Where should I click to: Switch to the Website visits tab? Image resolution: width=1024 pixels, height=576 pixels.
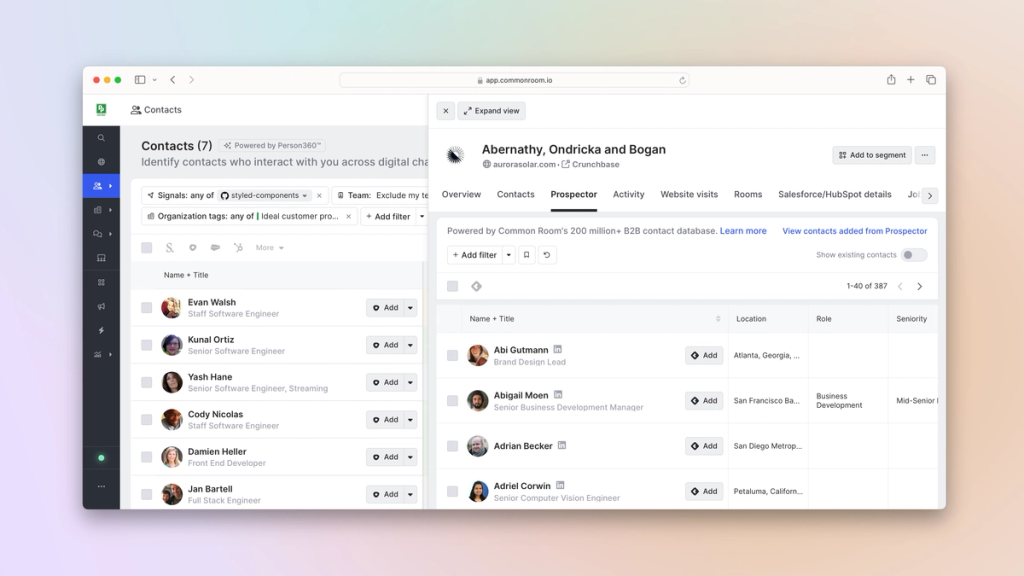pyautogui.click(x=689, y=195)
